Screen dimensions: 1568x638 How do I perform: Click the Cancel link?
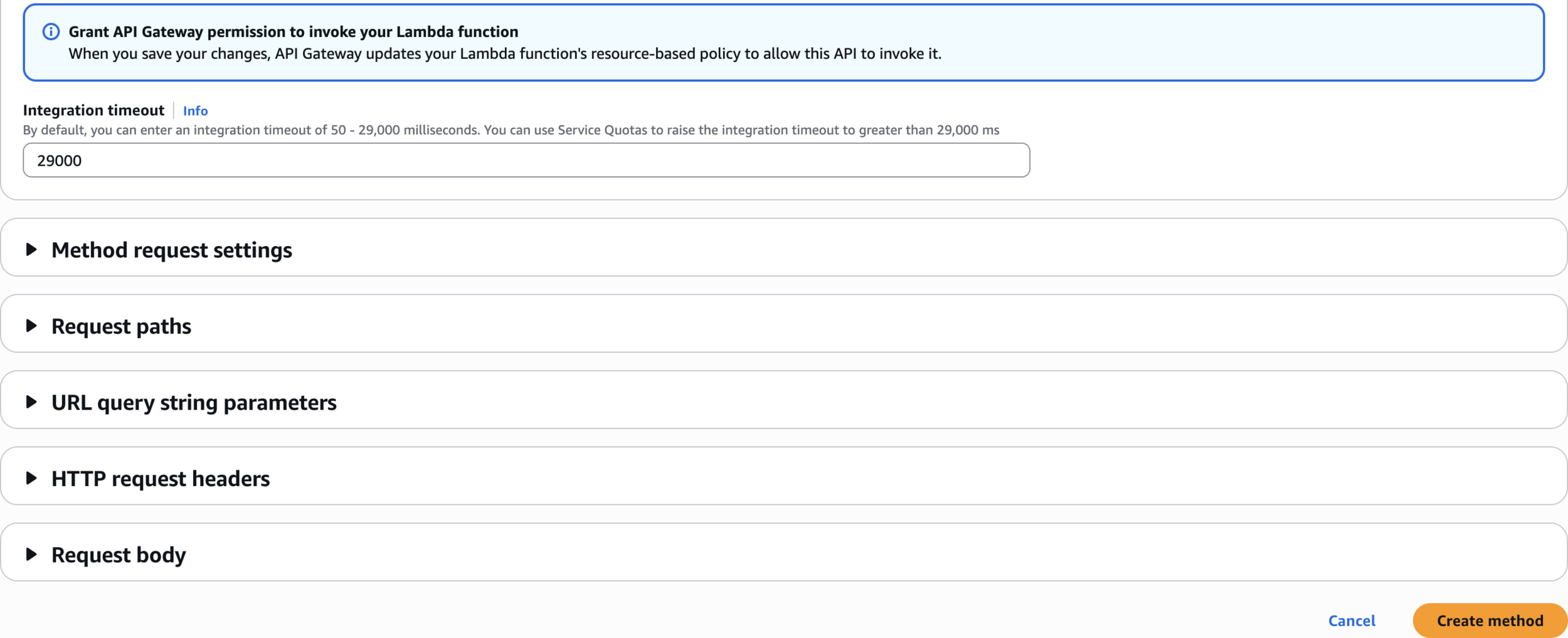coord(1352,620)
